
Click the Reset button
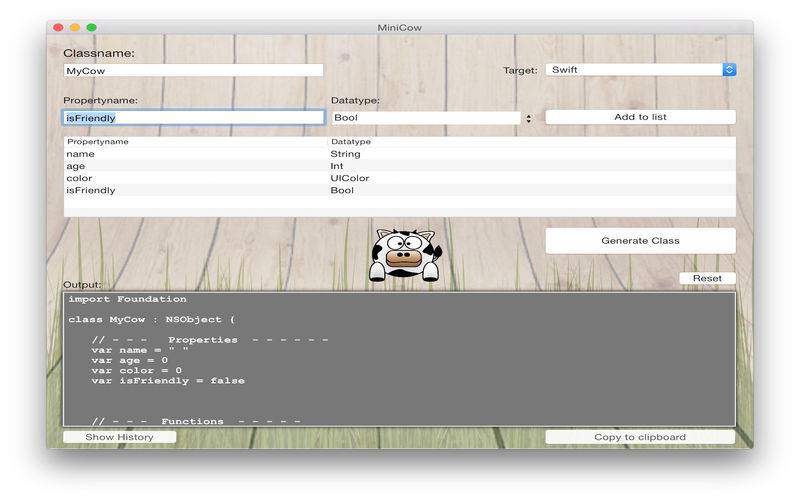coord(707,278)
